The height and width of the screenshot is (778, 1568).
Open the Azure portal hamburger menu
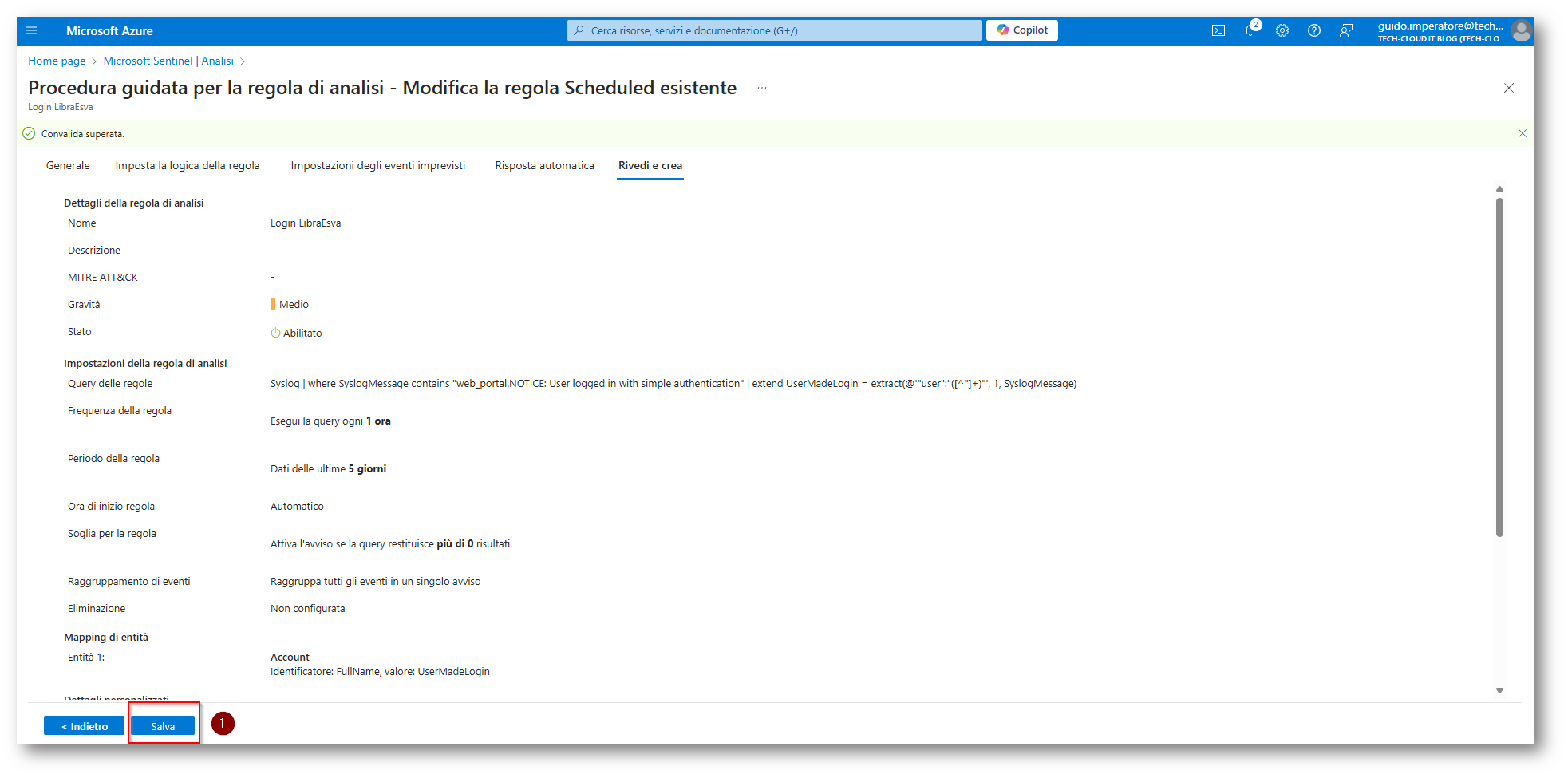point(31,31)
